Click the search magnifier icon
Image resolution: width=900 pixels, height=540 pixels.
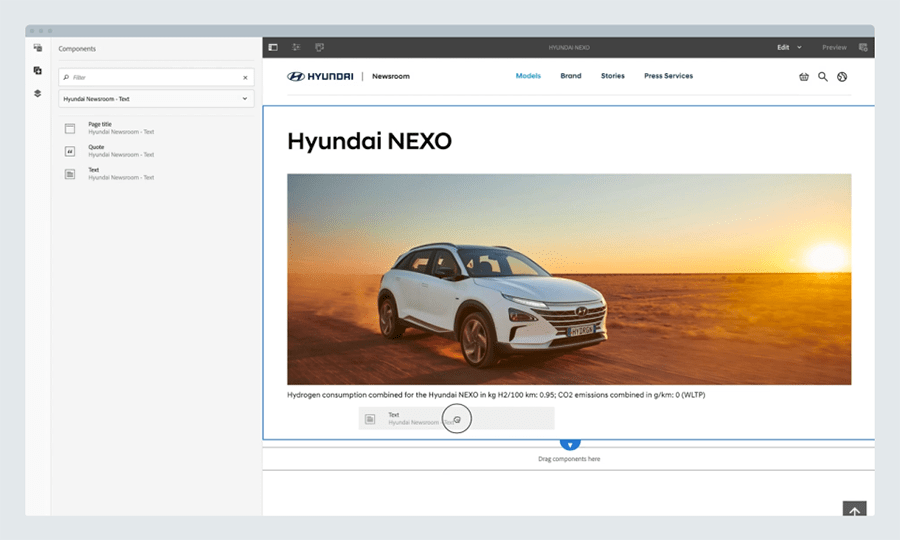tap(823, 76)
